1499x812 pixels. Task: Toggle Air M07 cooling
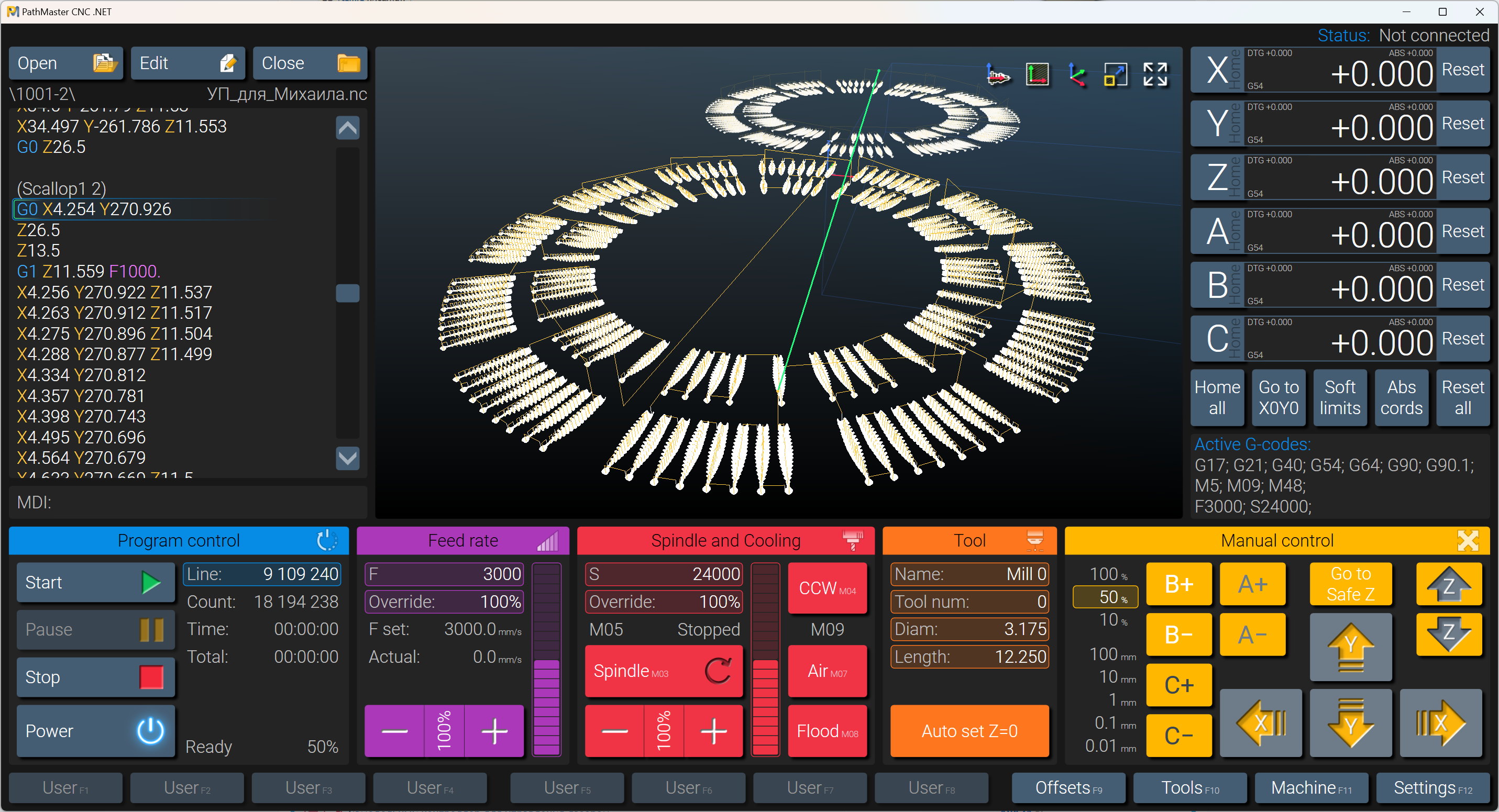[x=827, y=671]
